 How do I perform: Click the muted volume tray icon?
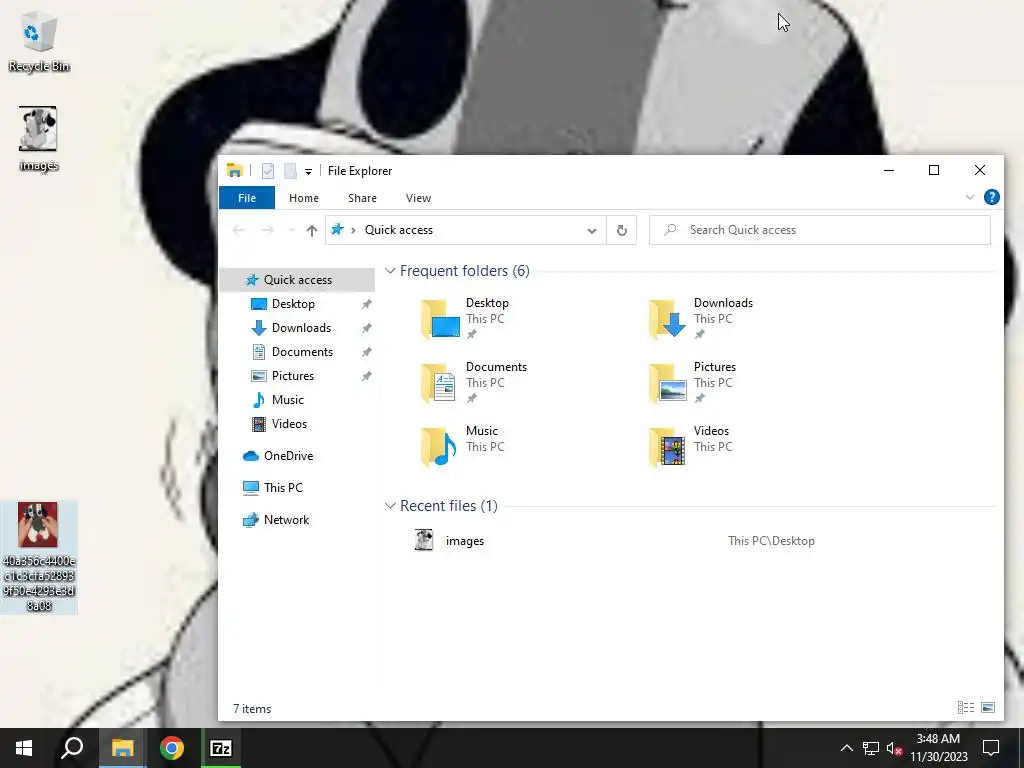click(x=894, y=748)
